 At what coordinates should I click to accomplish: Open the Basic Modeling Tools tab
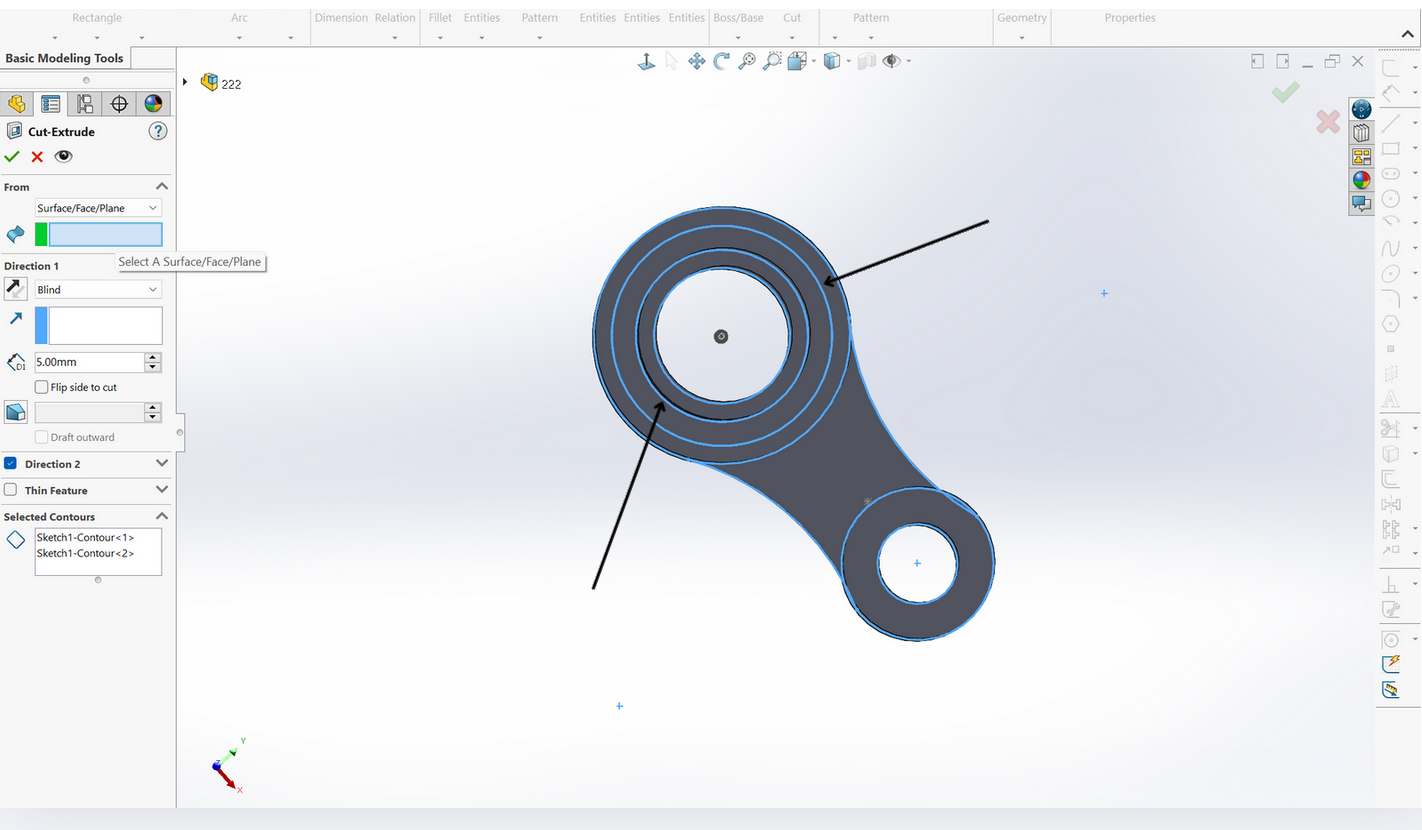click(x=65, y=58)
